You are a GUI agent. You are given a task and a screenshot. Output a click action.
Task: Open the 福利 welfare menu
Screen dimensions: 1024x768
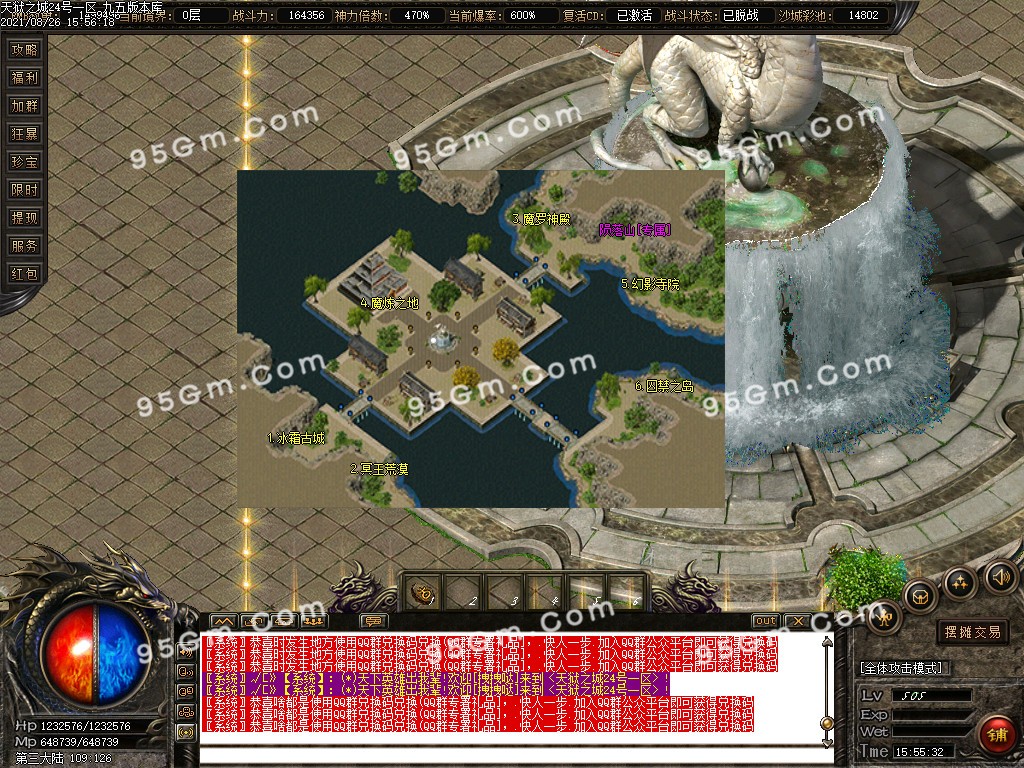(x=25, y=78)
